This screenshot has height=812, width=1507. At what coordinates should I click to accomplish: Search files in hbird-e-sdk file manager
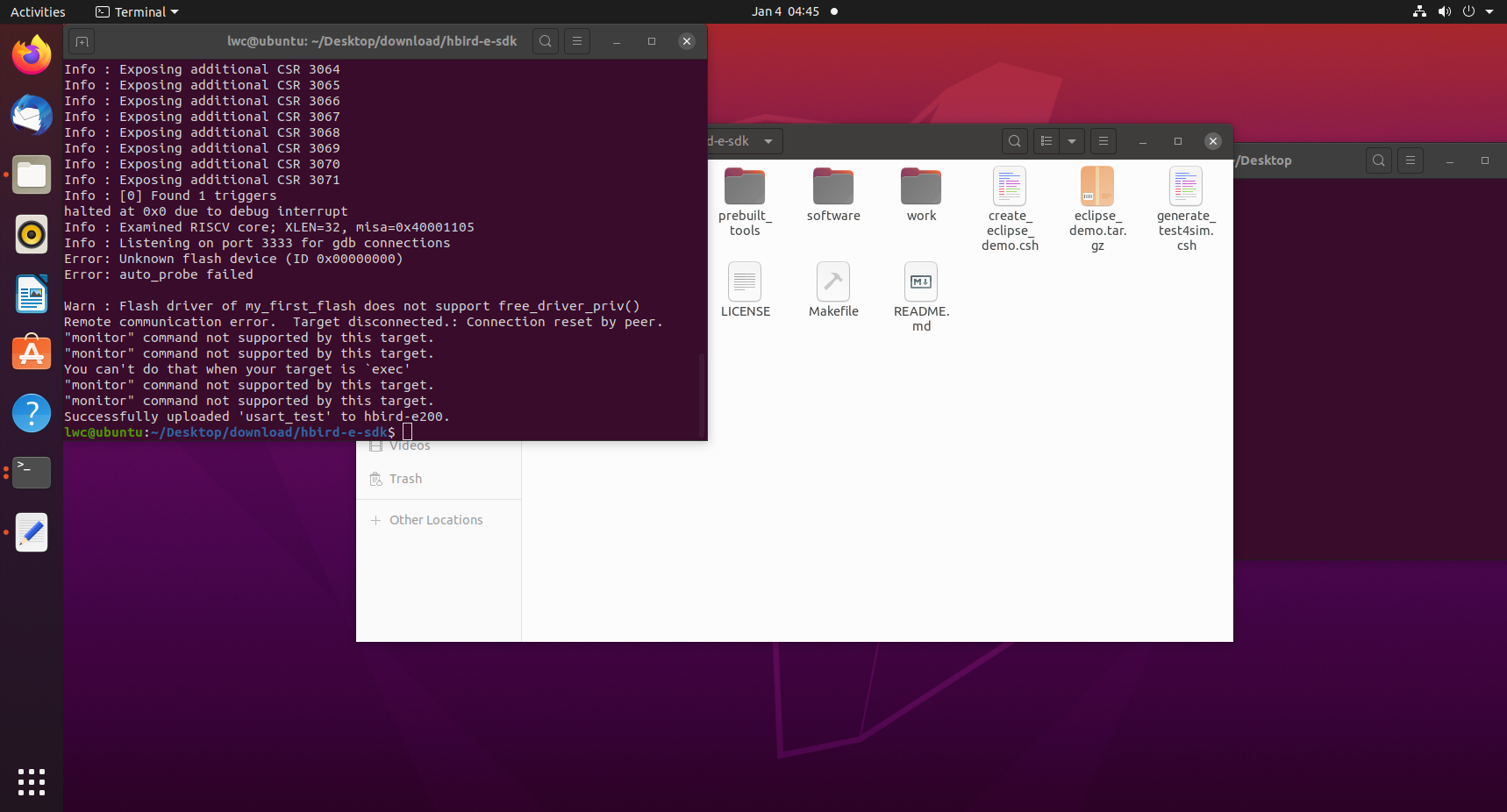[1015, 141]
